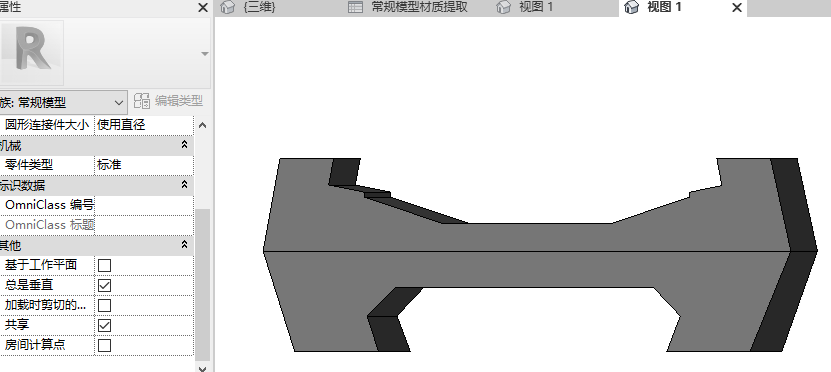
Task: Click the 圆形连接件大小 property label
Action: (47, 125)
